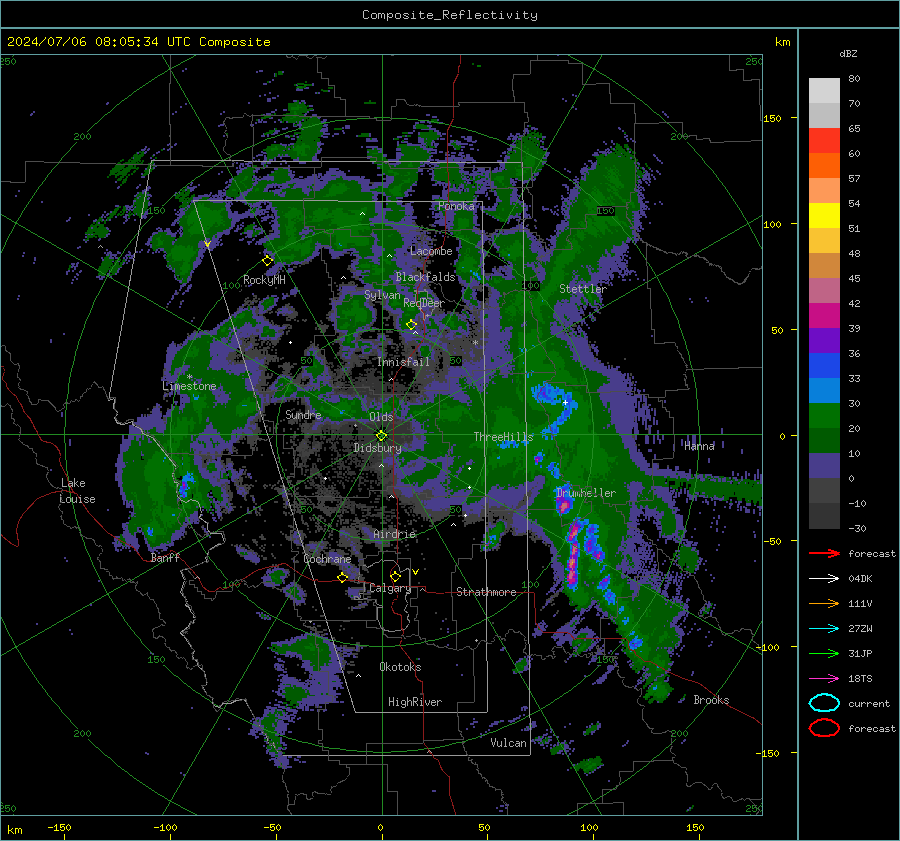Click the Lake Louise map label
The height and width of the screenshot is (841, 900).
click(77, 491)
